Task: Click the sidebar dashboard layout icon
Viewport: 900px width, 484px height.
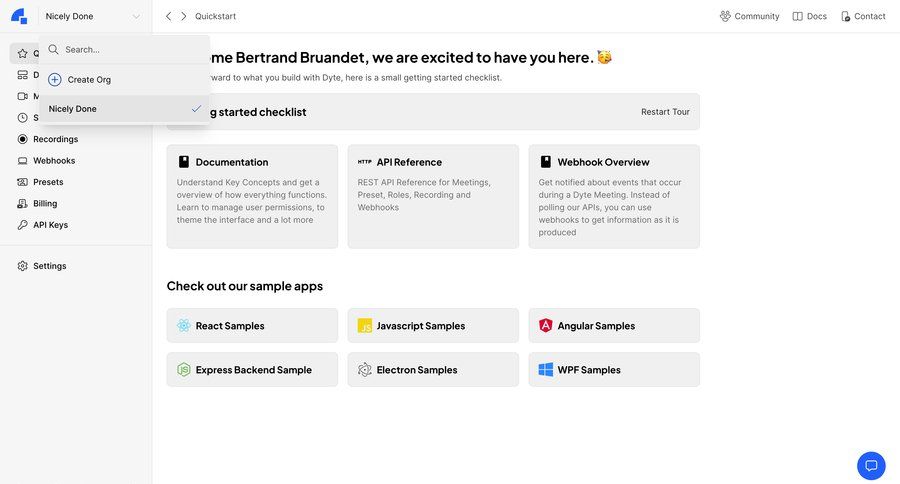Action: click(x=22, y=75)
